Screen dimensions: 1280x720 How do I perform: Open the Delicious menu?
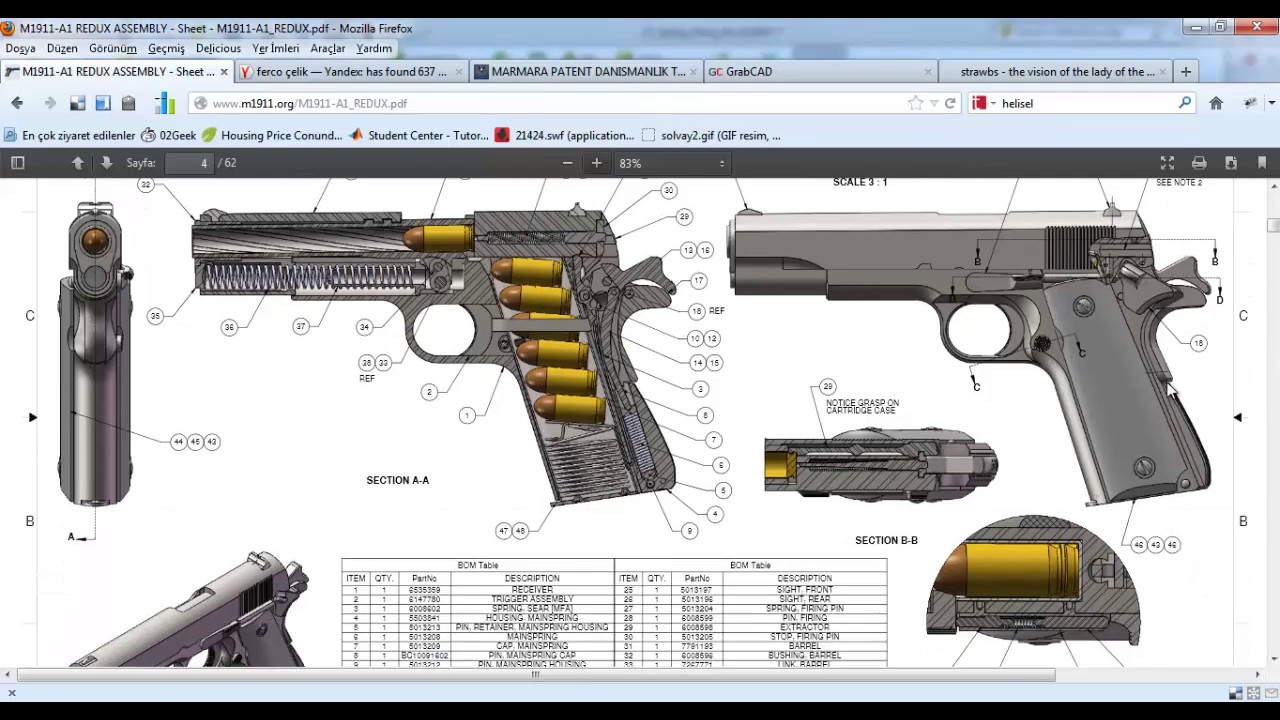point(218,48)
